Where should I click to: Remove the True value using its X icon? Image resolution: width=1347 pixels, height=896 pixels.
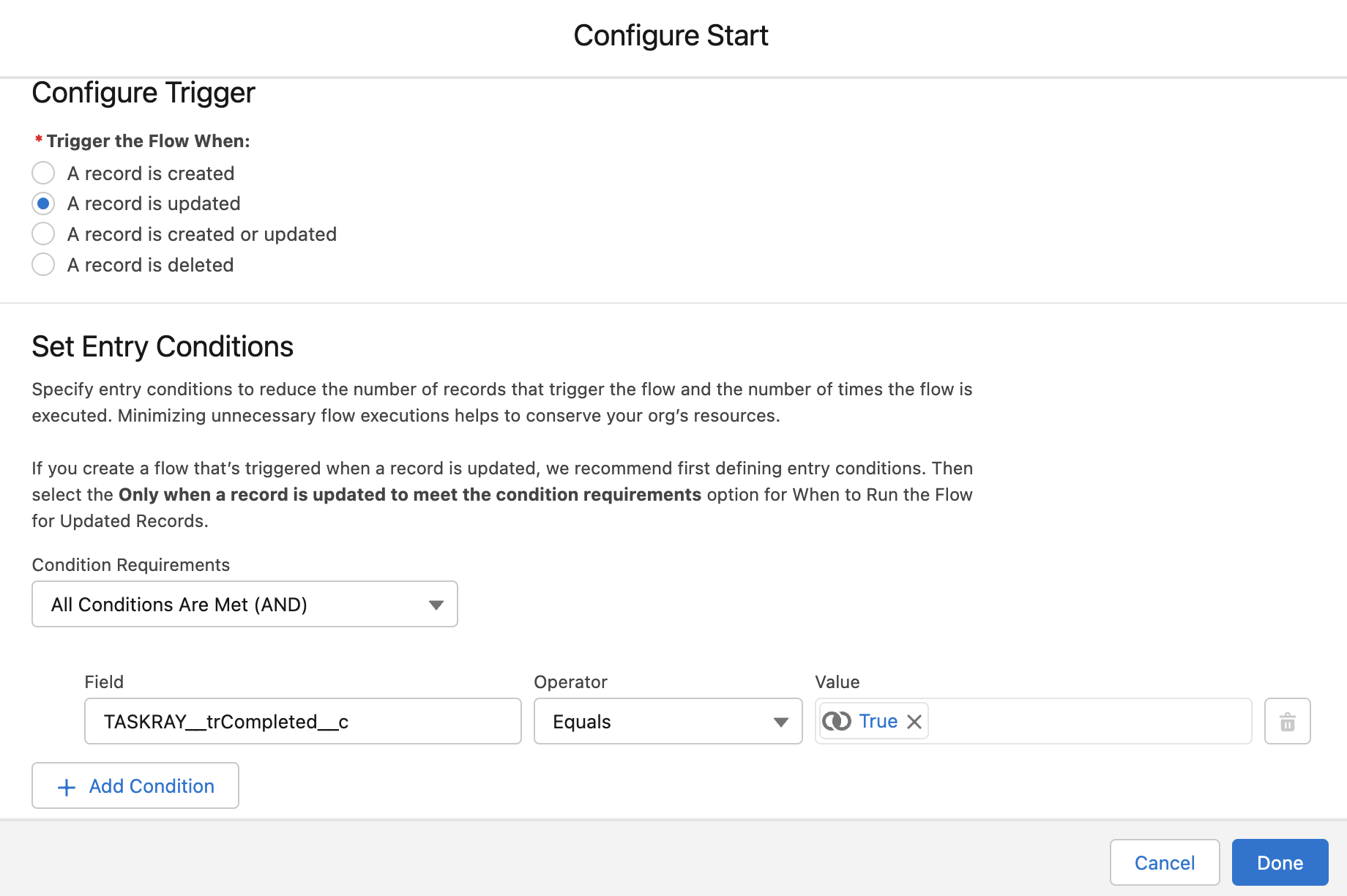(x=914, y=721)
